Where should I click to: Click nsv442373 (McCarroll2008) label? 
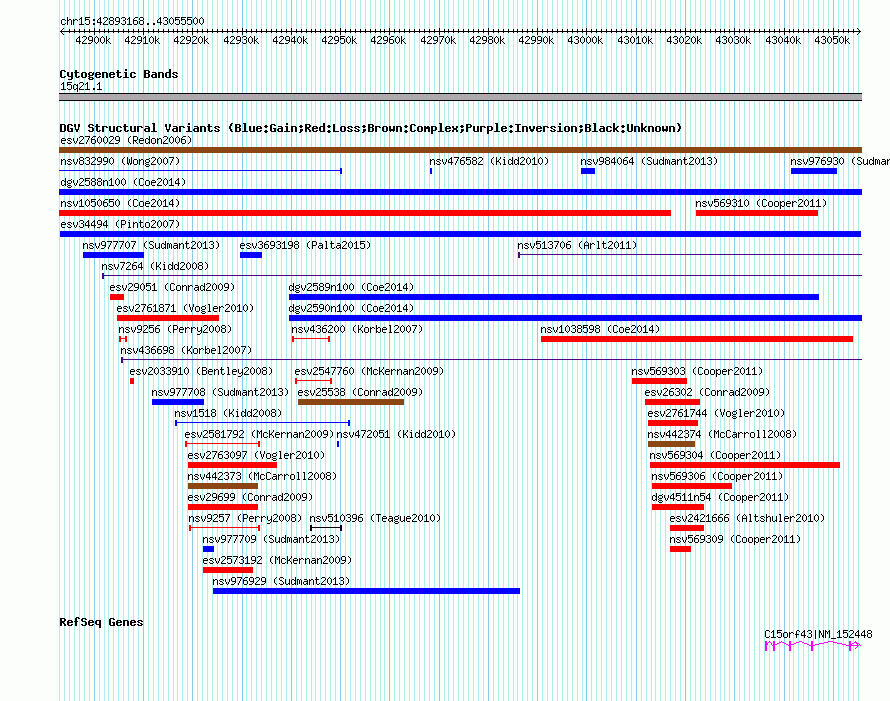[x=262, y=476]
